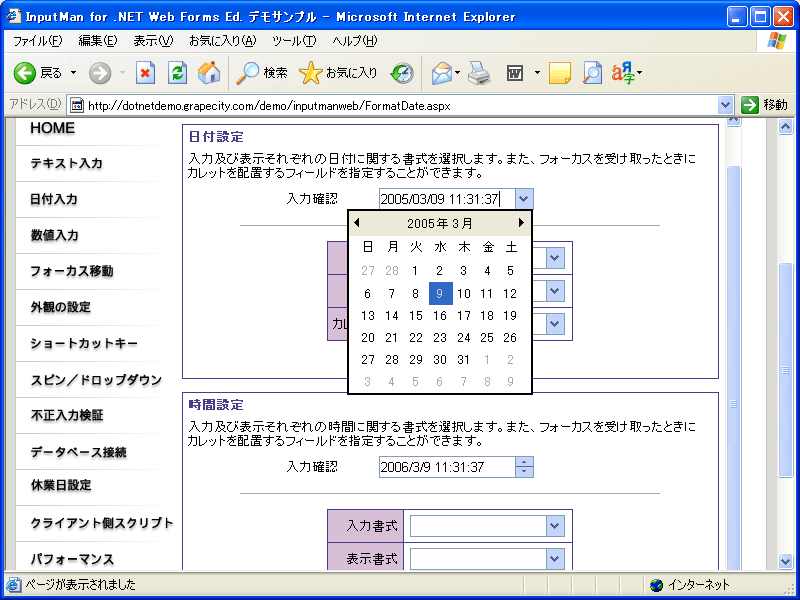Screen dimensions: 800x600
Task: Print the page using the printer icon
Action: pyautogui.click(x=477, y=73)
